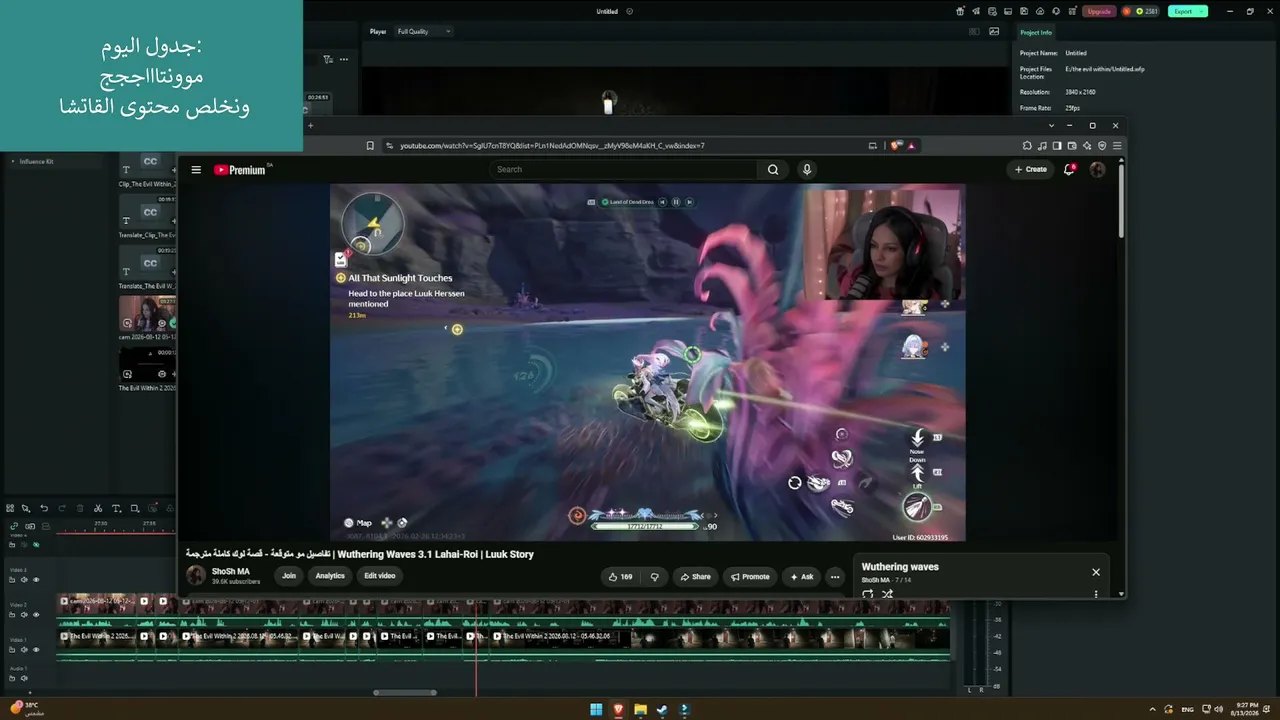Show the hidden Video 4 track

[x=36, y=545]
